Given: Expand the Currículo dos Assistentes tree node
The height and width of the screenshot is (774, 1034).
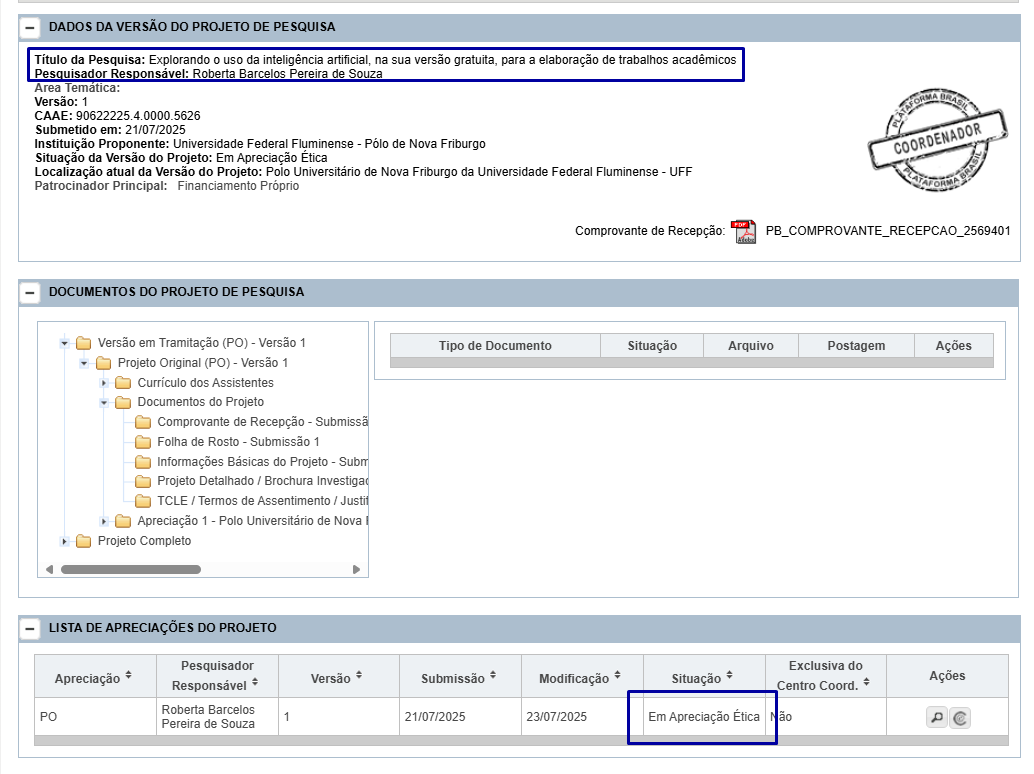Looking at the screenshot, I should coord(104,383).
